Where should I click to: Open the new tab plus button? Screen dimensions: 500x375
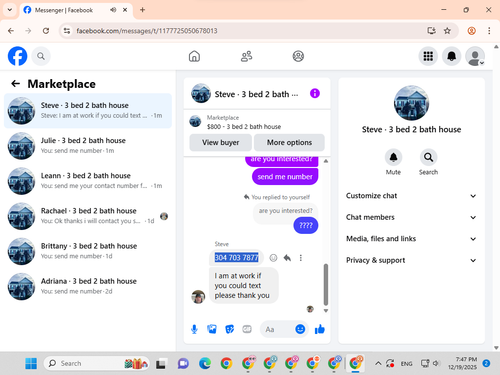coord(142,10)
